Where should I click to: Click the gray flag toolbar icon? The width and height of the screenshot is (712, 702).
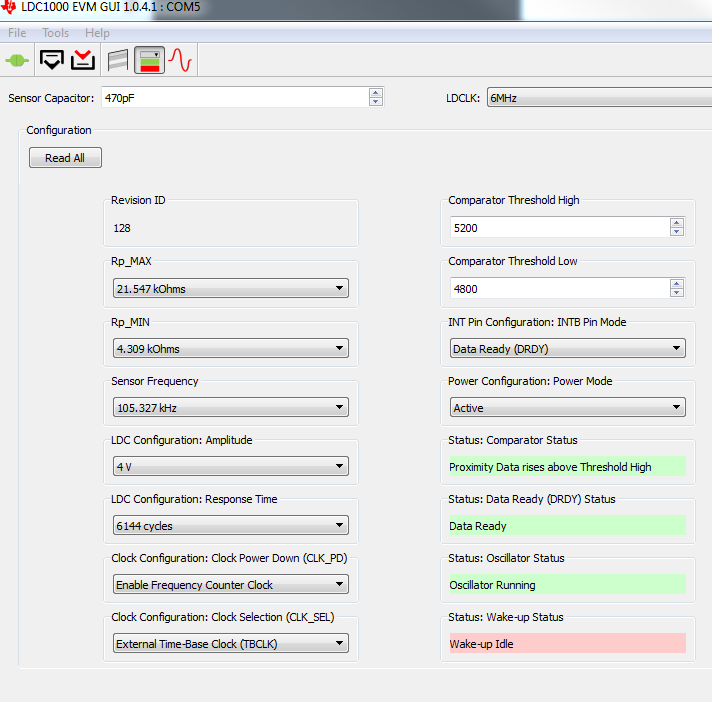click(118, 60)
